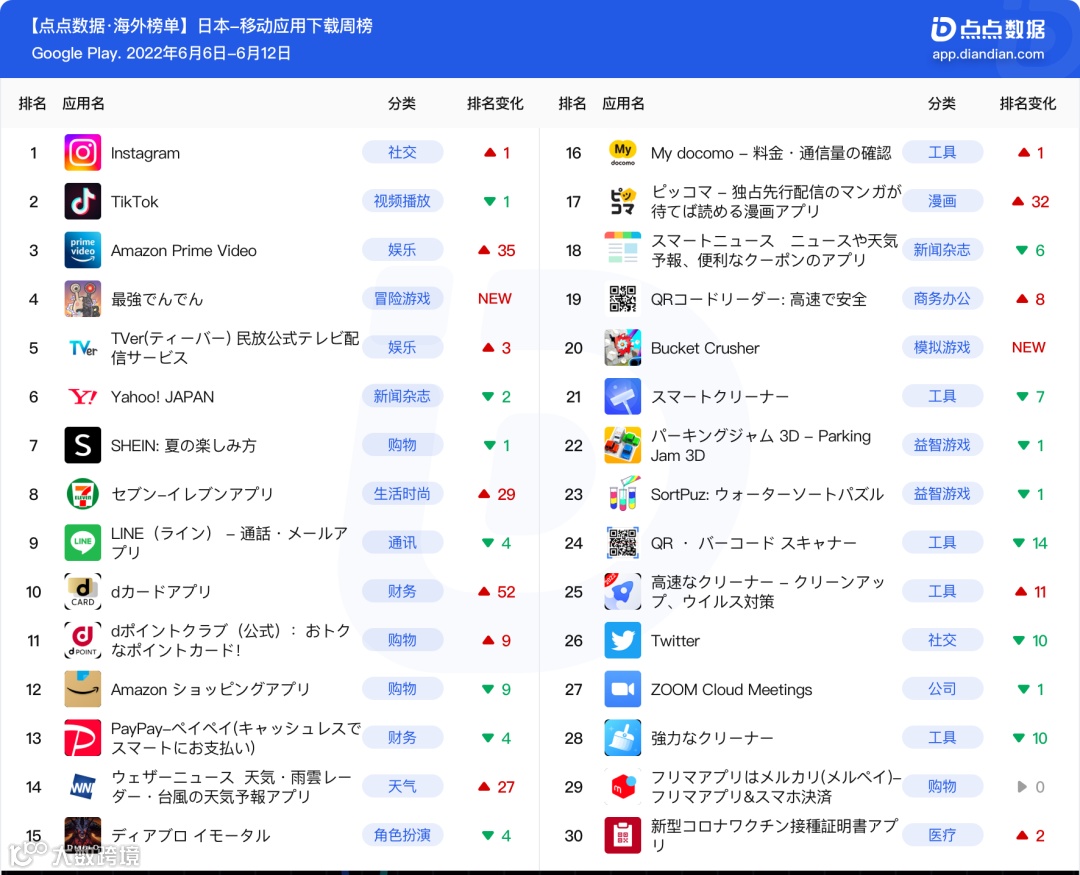
Task: Click ディアブロ イモータル app name
Action: [190, 836]
